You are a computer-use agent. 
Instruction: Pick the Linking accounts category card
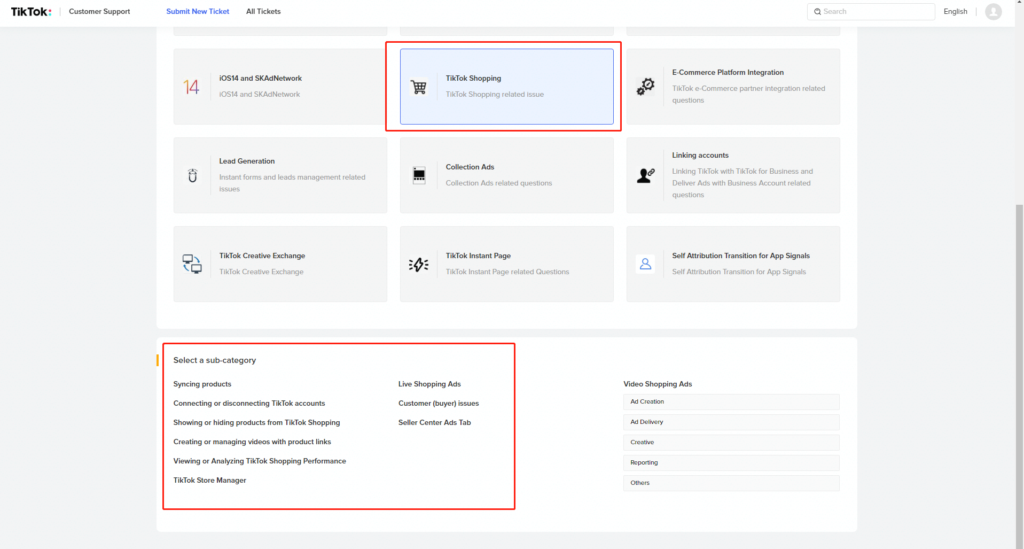pyautogui.click(x=733, y=175)
